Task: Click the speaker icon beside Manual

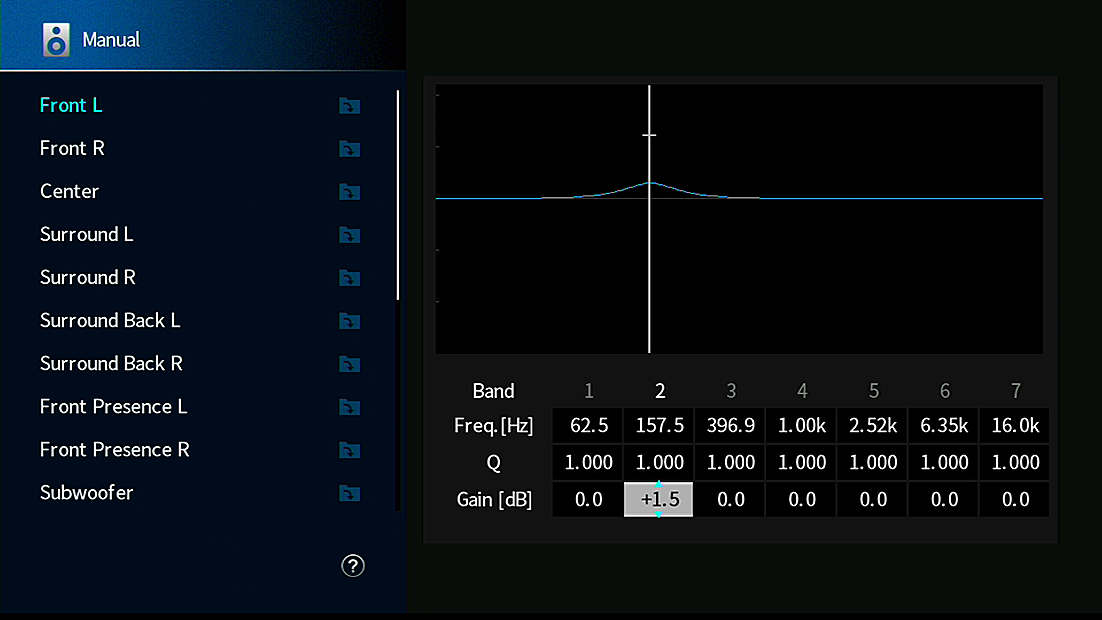Action: tap(56, 40)
